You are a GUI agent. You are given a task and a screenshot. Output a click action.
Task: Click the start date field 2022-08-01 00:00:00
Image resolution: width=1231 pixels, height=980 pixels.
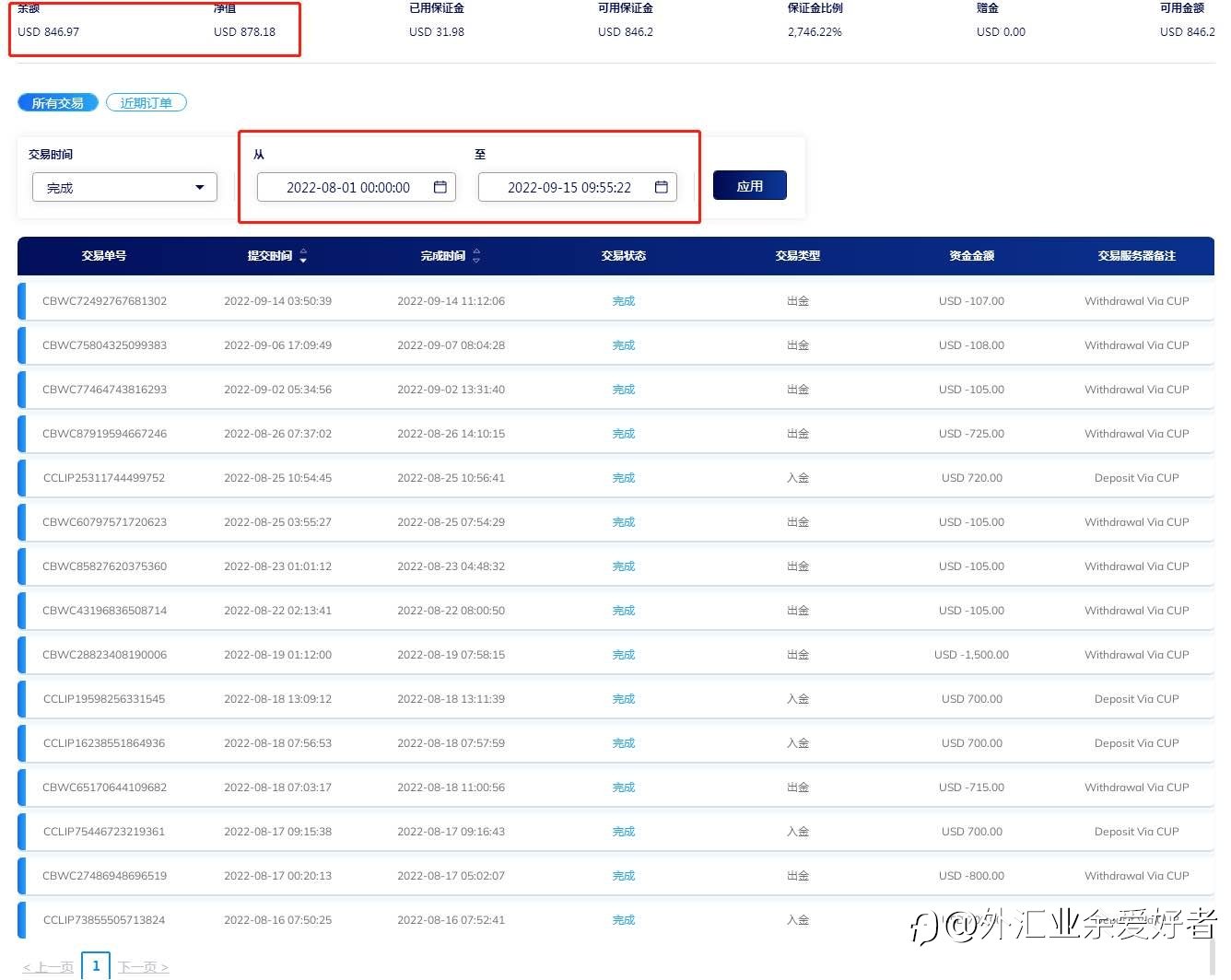point(357,187)
